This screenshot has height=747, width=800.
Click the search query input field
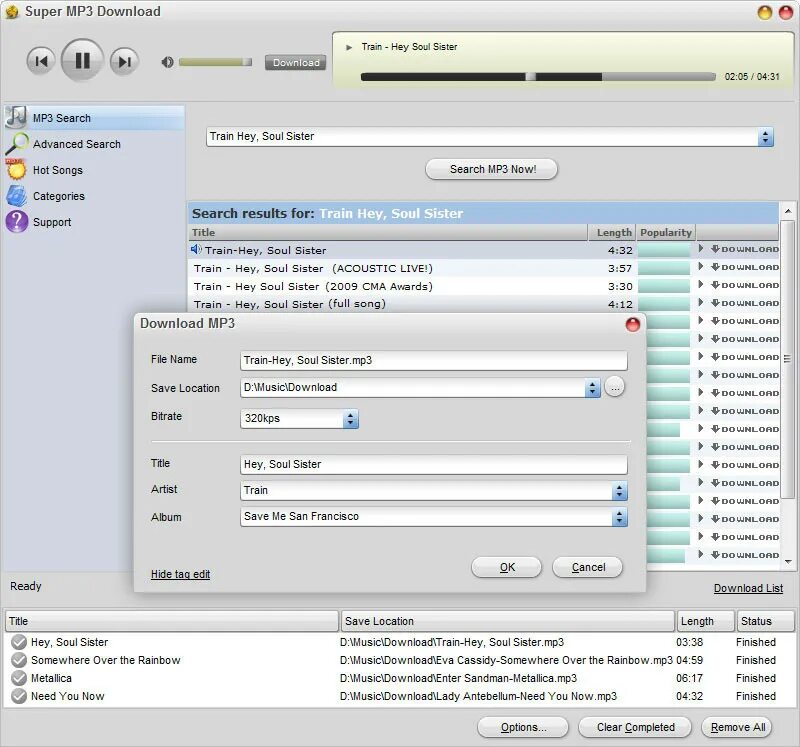482,137
